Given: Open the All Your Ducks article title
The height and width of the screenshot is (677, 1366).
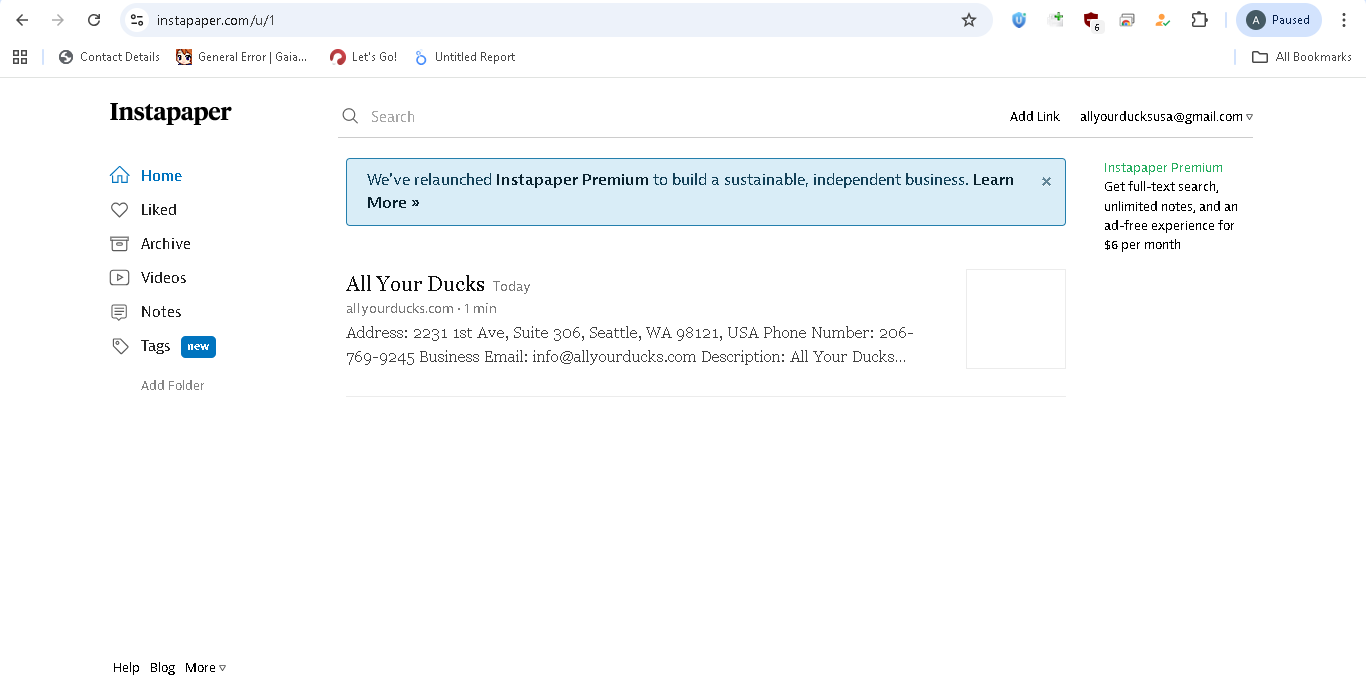Looking at the screenshot, I should click(415, 284).
